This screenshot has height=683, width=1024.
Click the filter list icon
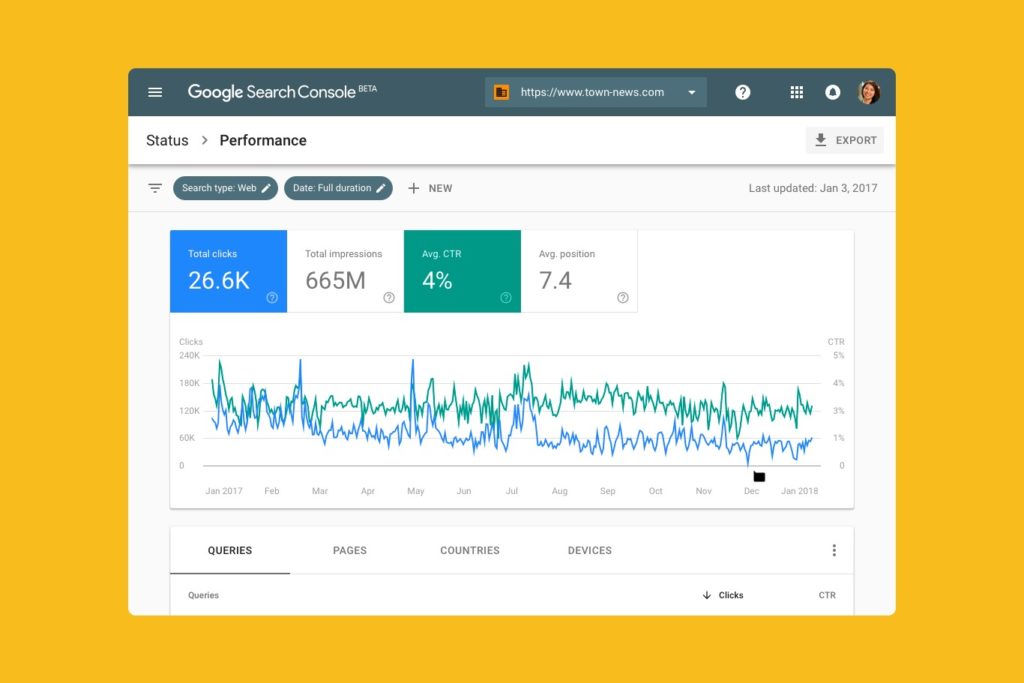click(155, 188)
